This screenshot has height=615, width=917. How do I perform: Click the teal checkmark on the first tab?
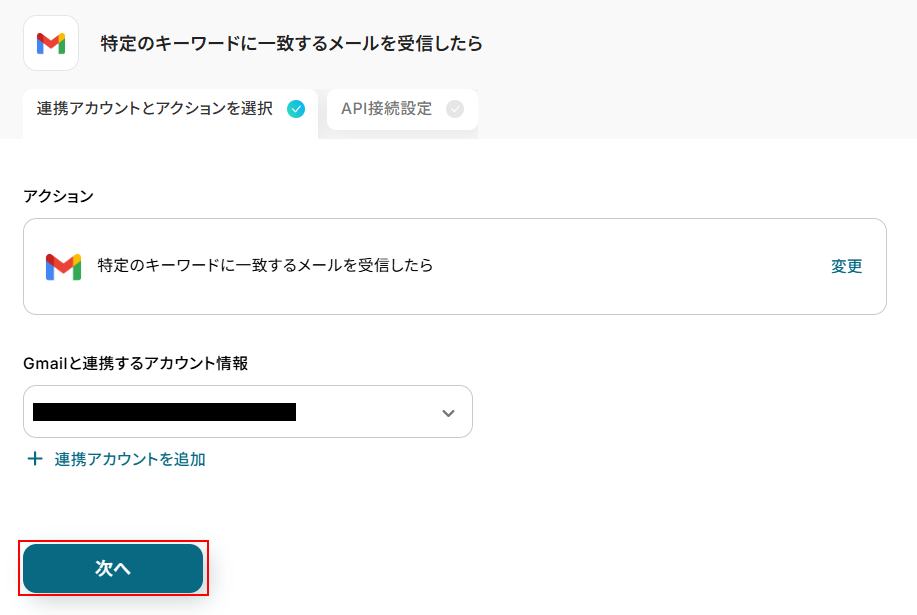(x=296, y=109)
